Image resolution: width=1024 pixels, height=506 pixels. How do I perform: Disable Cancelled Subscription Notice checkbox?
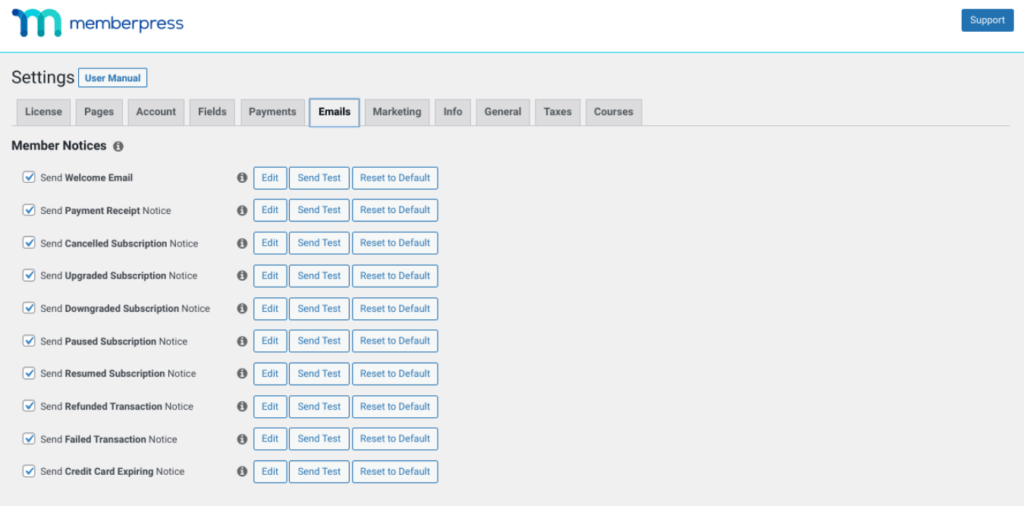(29, 242)
